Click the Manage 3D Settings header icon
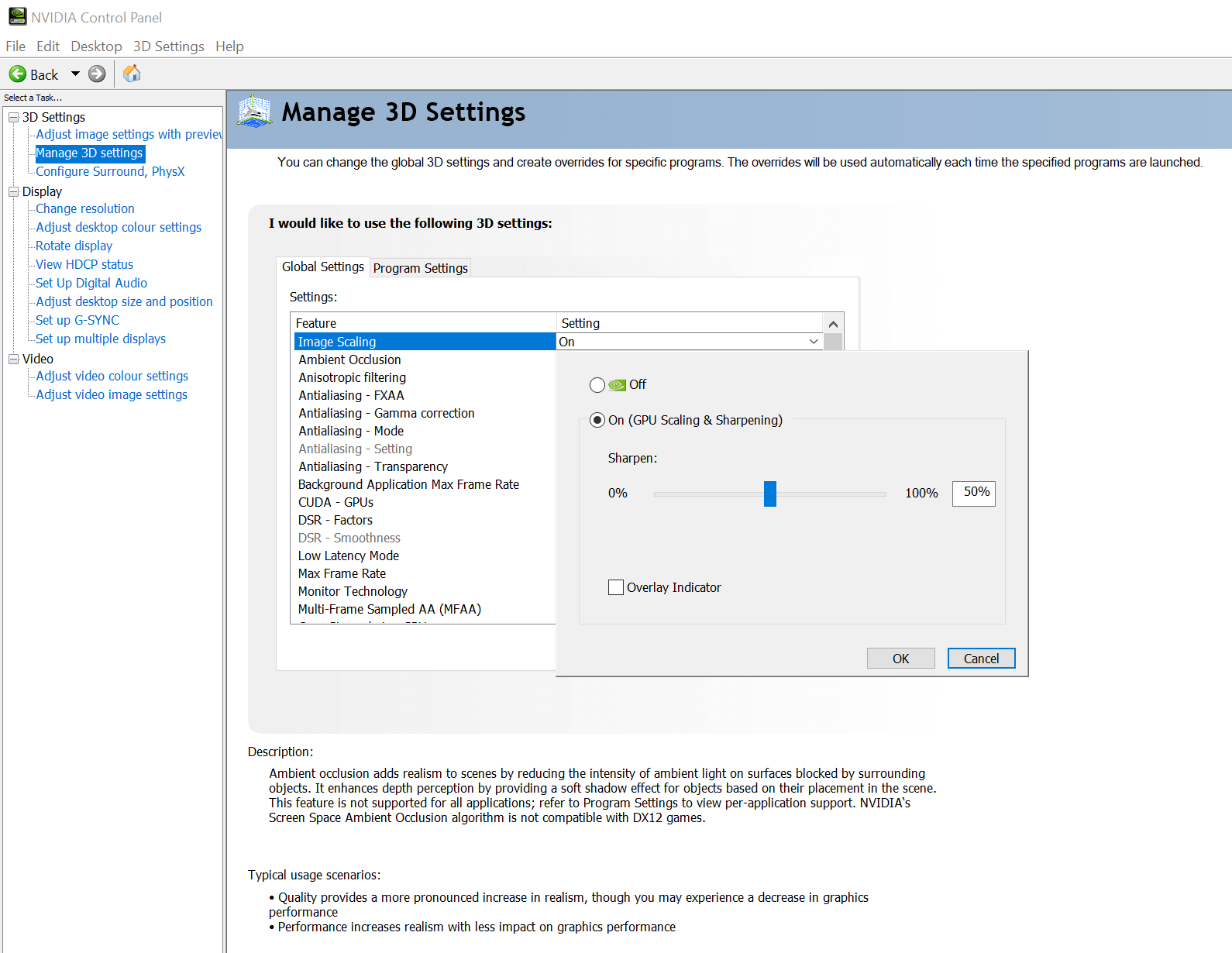1232x953 pixels. coord(254,112)
